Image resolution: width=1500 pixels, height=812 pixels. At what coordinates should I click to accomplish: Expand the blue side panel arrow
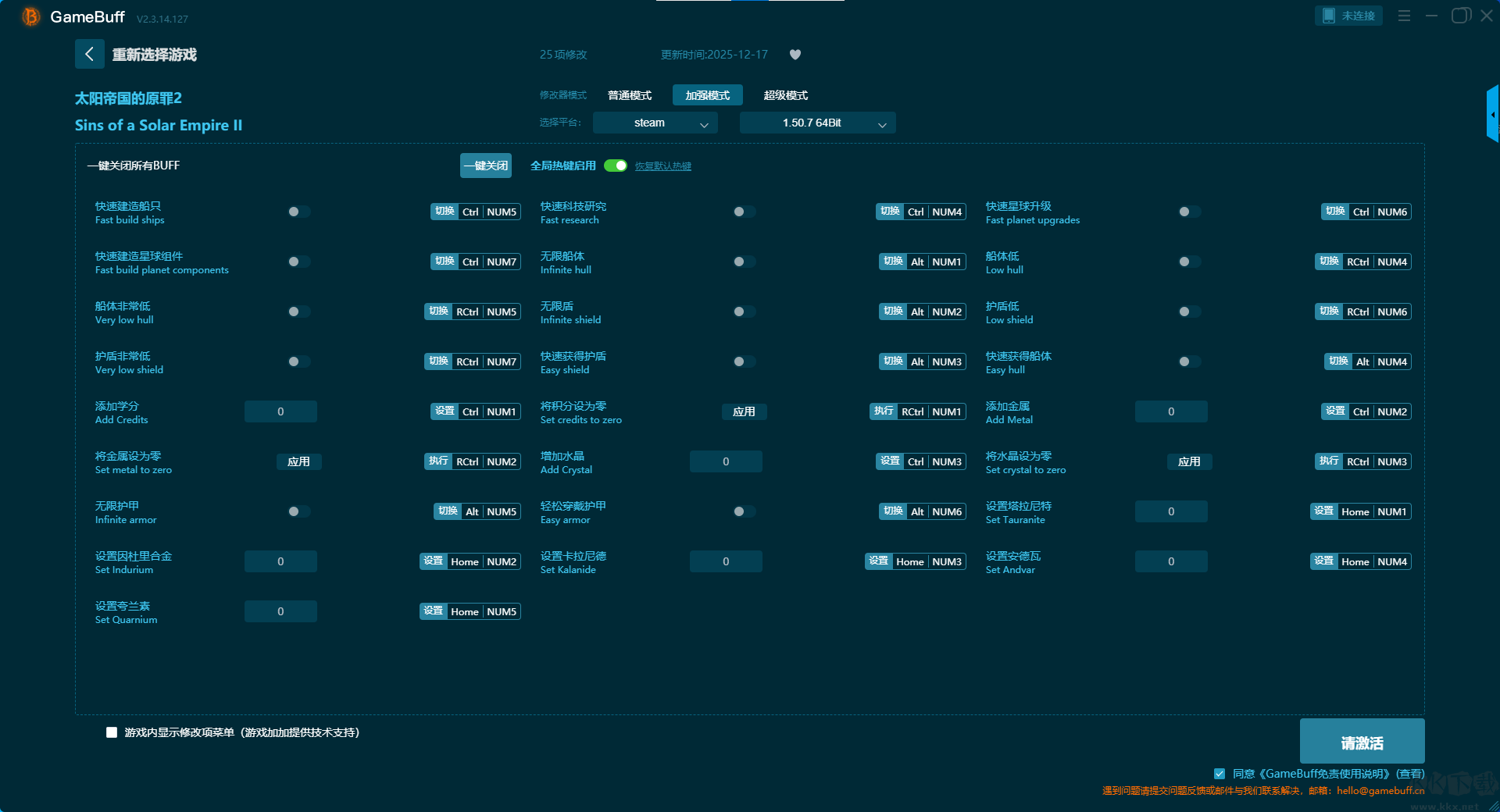(x=1492, y=115)
